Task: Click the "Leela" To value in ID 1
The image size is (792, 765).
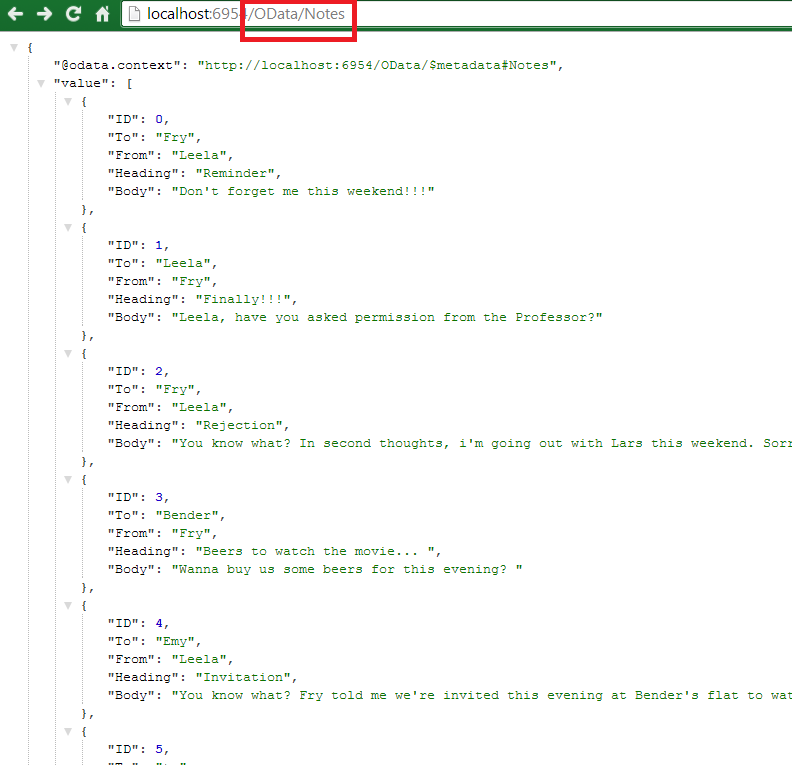Action: point(183,264)
